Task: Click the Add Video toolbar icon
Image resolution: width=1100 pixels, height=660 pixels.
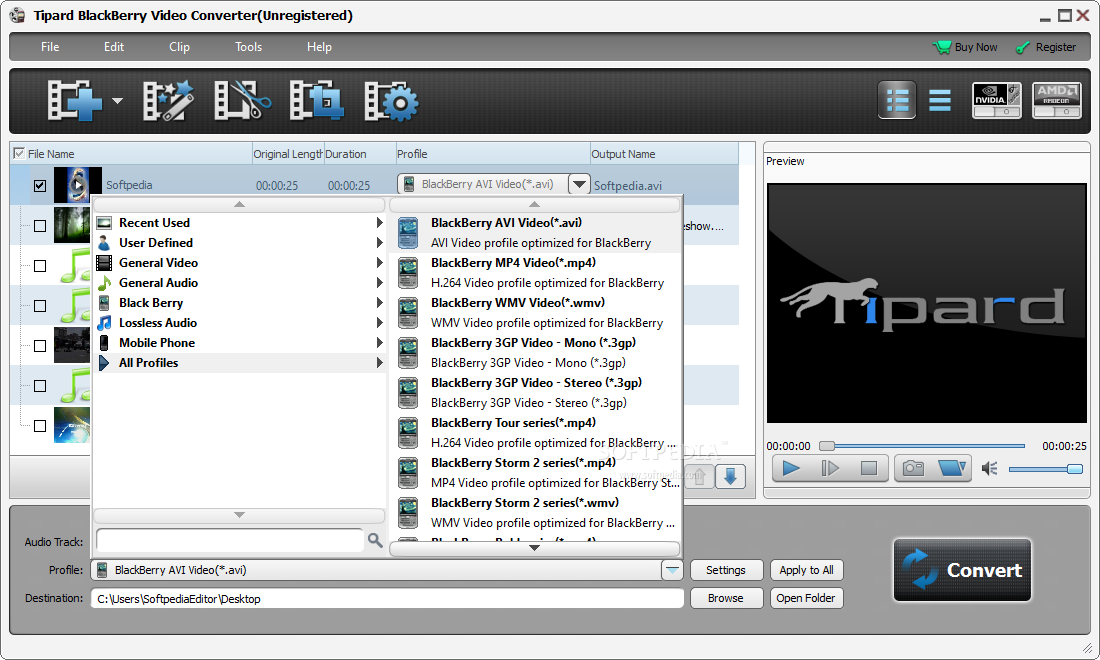Action: 75,101
